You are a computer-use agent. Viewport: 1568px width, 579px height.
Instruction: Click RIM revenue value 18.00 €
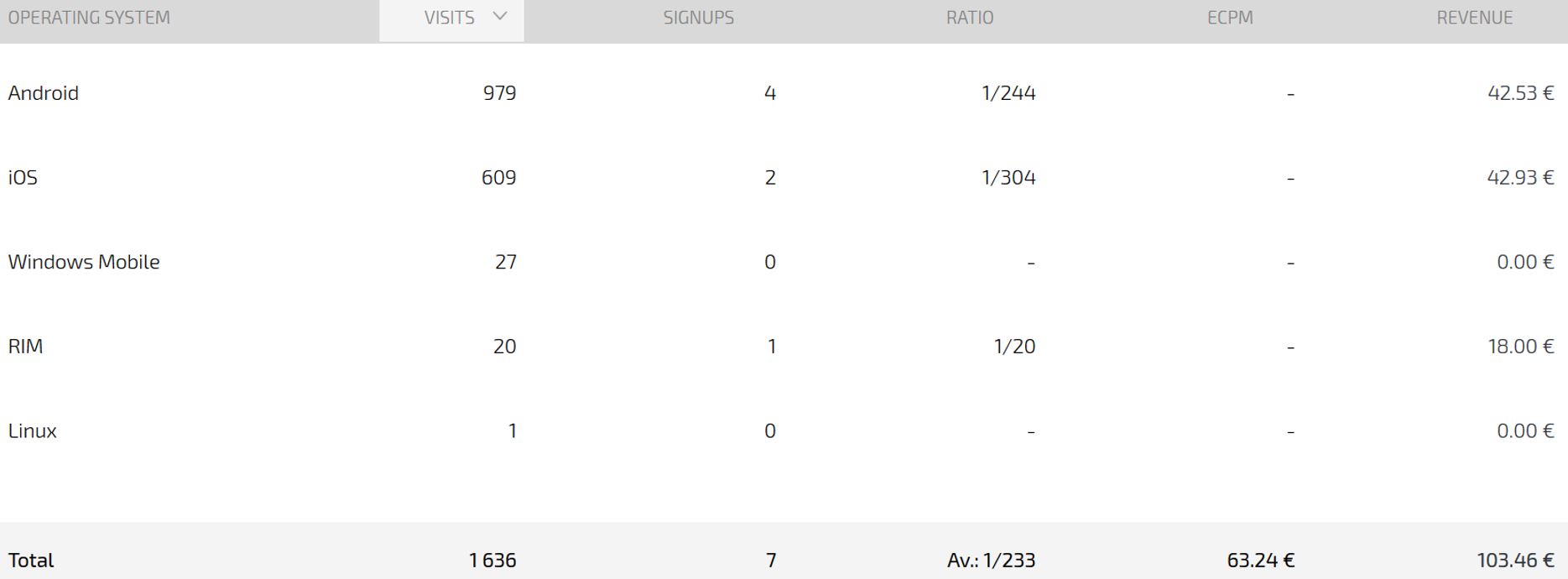click(x=1521, y=347)
